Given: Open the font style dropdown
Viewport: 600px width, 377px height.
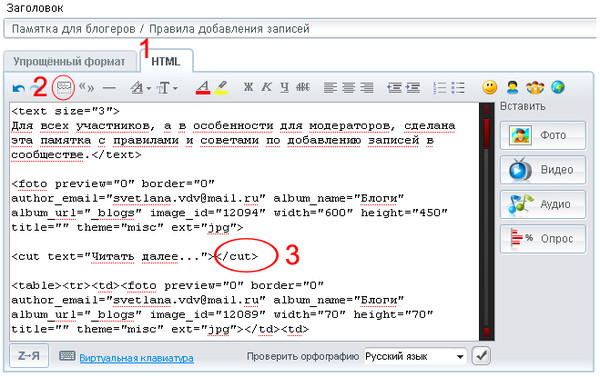Looking at the screenshot, I should (x=140, y=88).
